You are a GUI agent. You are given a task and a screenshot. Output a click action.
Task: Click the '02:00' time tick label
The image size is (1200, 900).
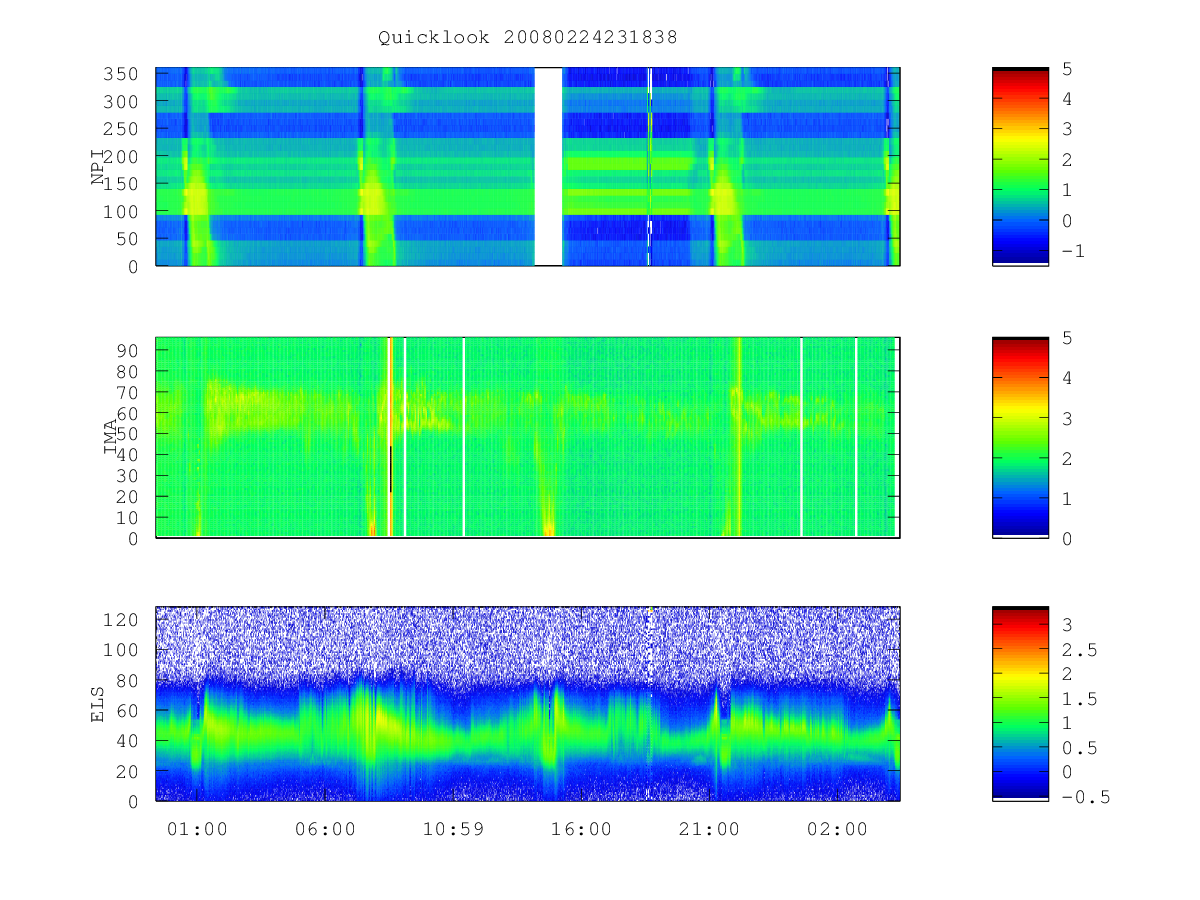point(837,829)
